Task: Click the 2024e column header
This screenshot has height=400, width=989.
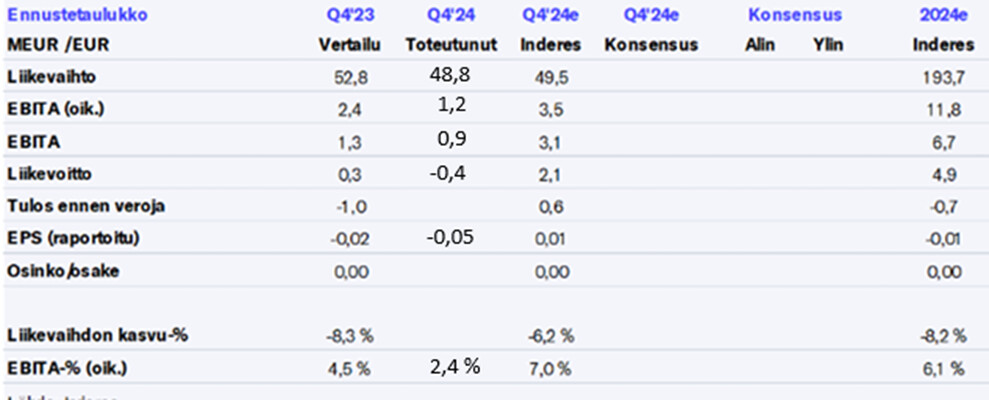Action: [943, 15]
